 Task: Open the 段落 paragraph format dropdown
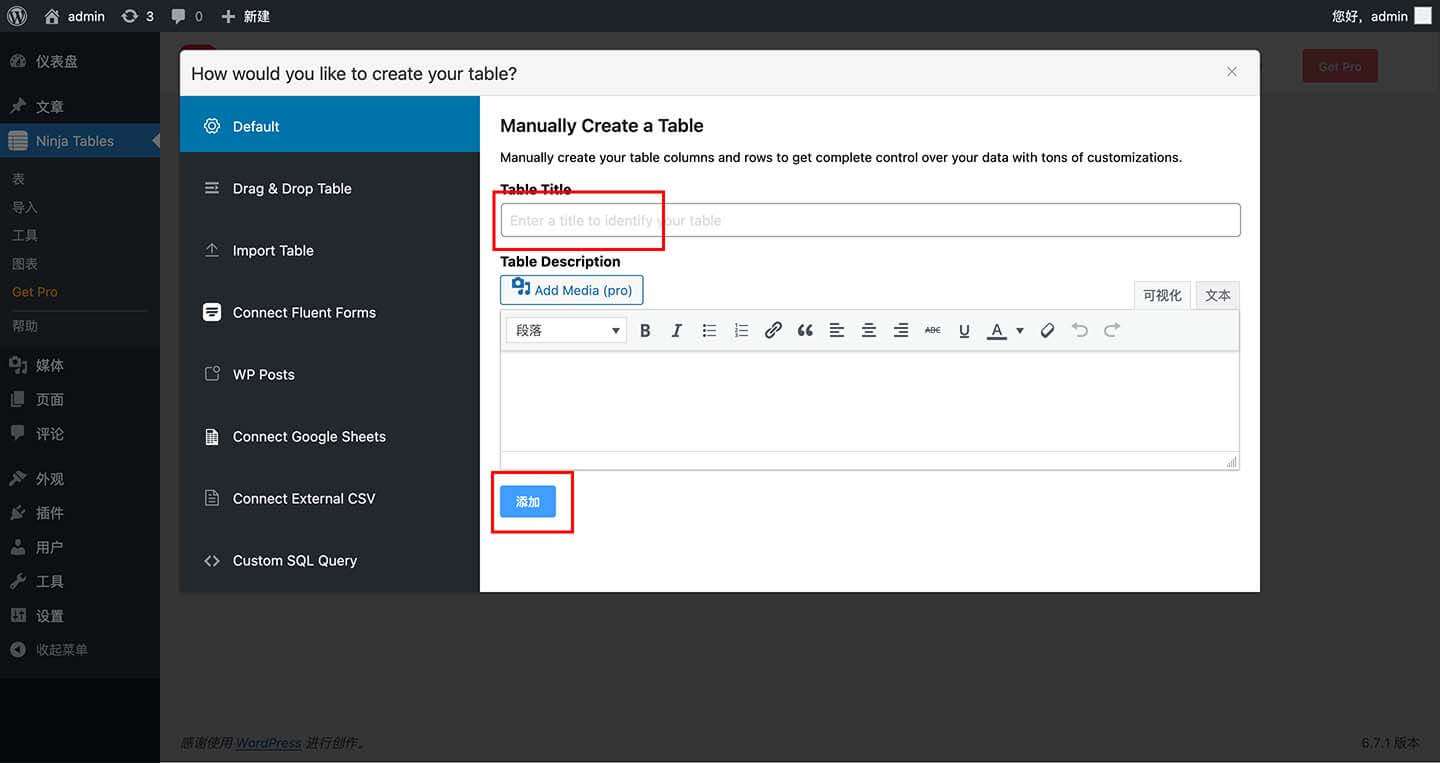click(567, 330)
